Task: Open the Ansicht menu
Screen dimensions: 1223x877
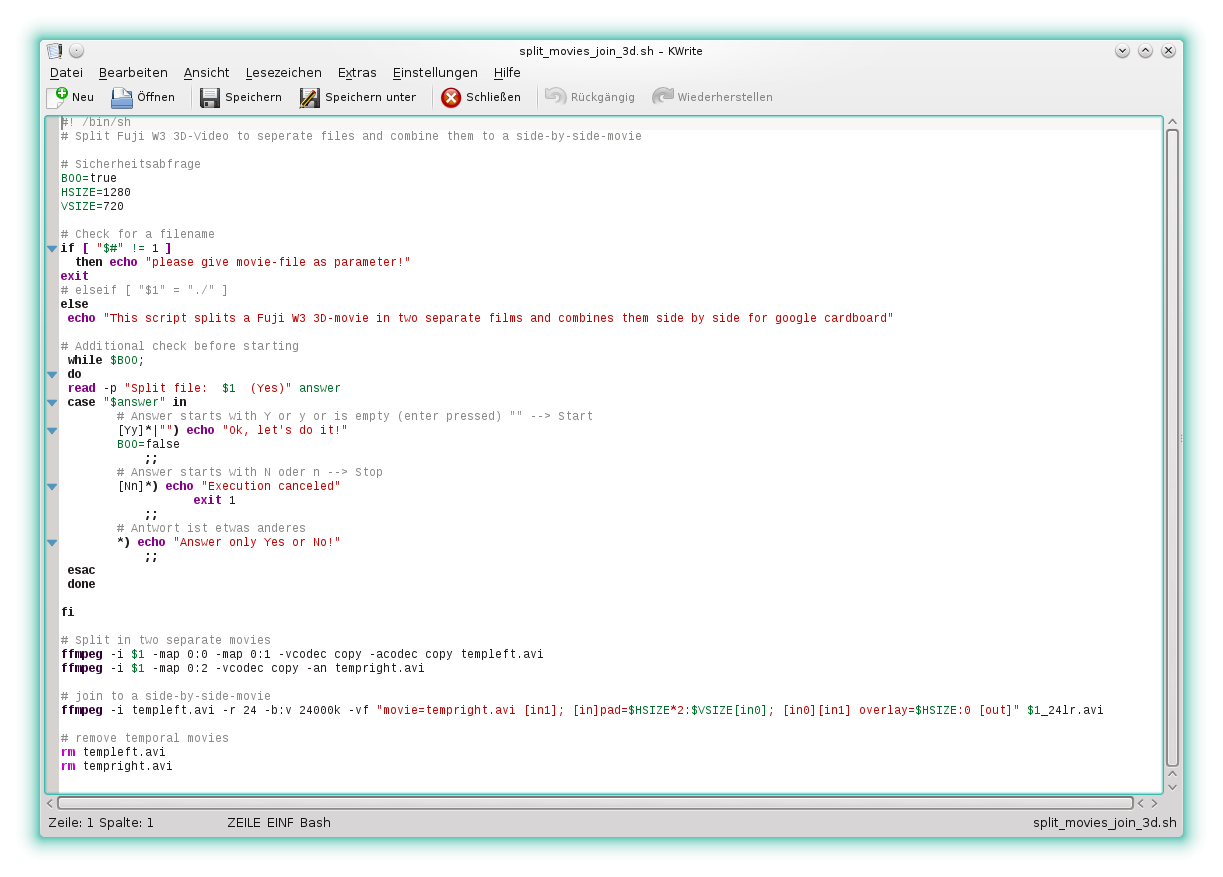Action: 206,73
